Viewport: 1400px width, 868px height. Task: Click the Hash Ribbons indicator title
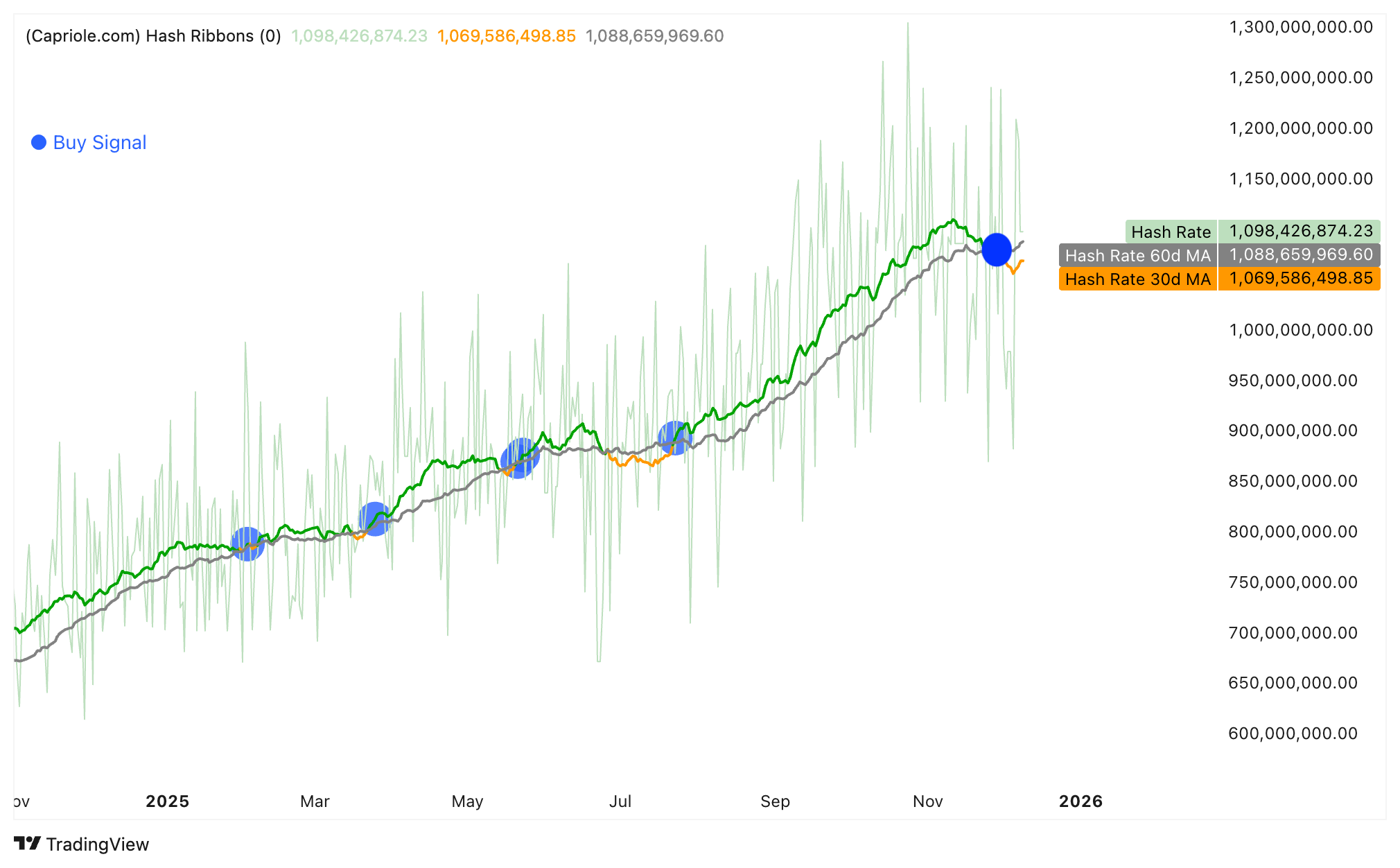[153, 36]
